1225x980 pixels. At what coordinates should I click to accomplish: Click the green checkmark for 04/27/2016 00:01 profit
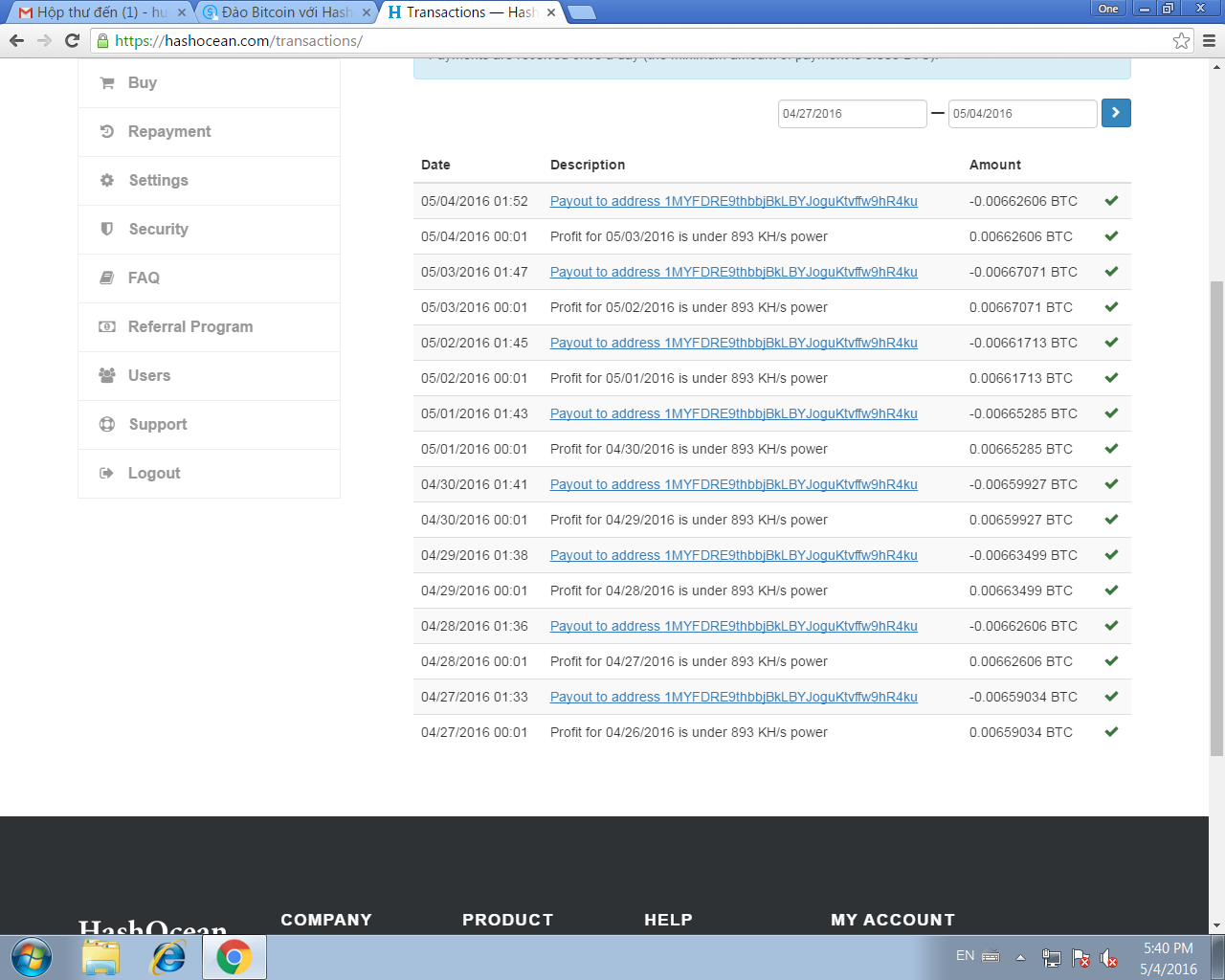click(x=1111, y=732)
